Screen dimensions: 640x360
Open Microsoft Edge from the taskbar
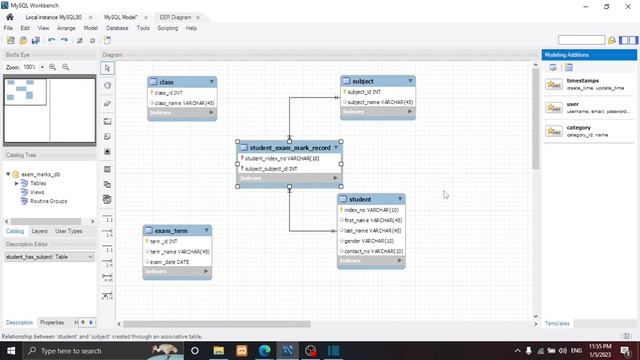pos(264,351)
